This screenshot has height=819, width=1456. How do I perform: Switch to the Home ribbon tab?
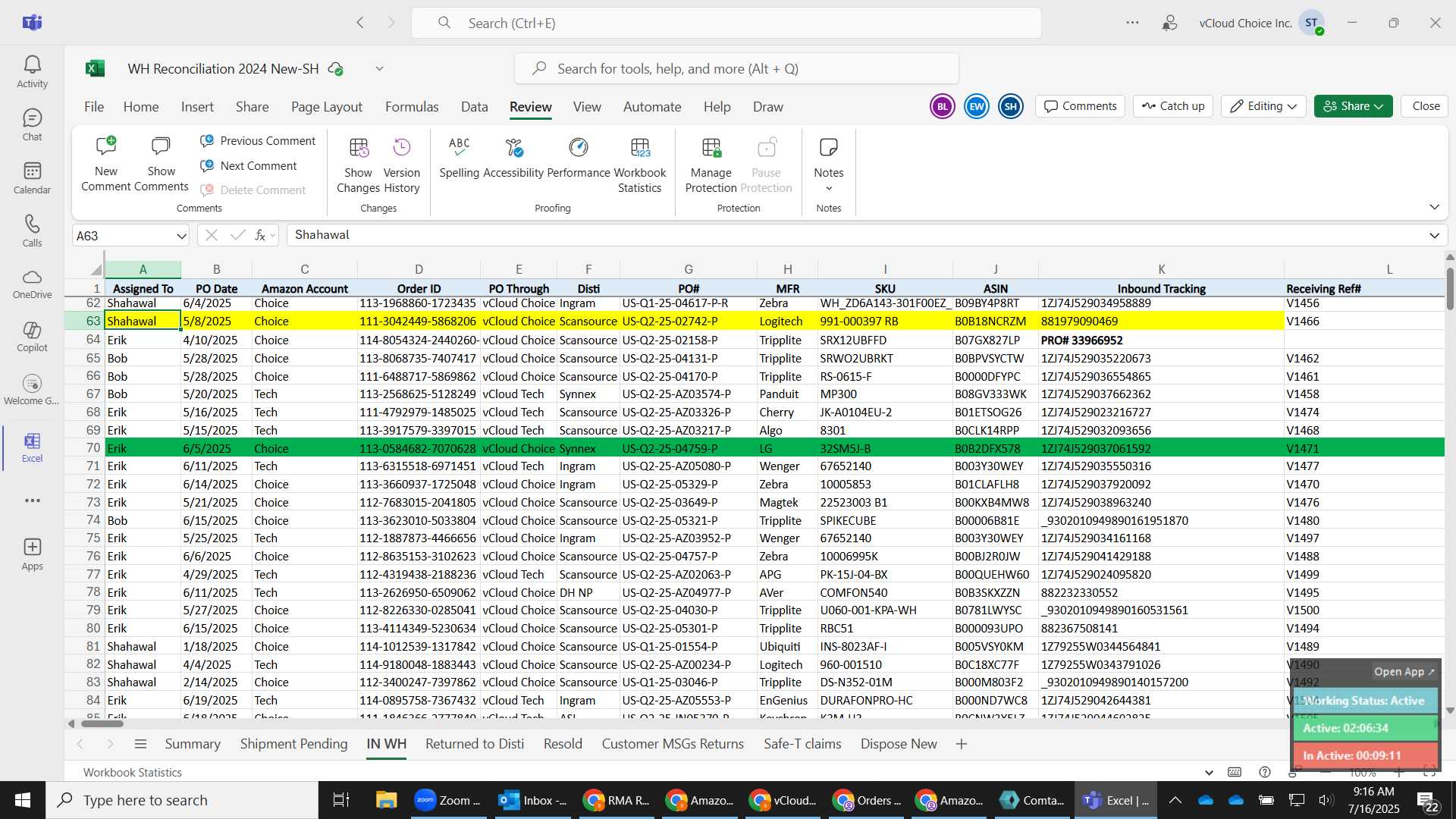[x=141, y=107]
